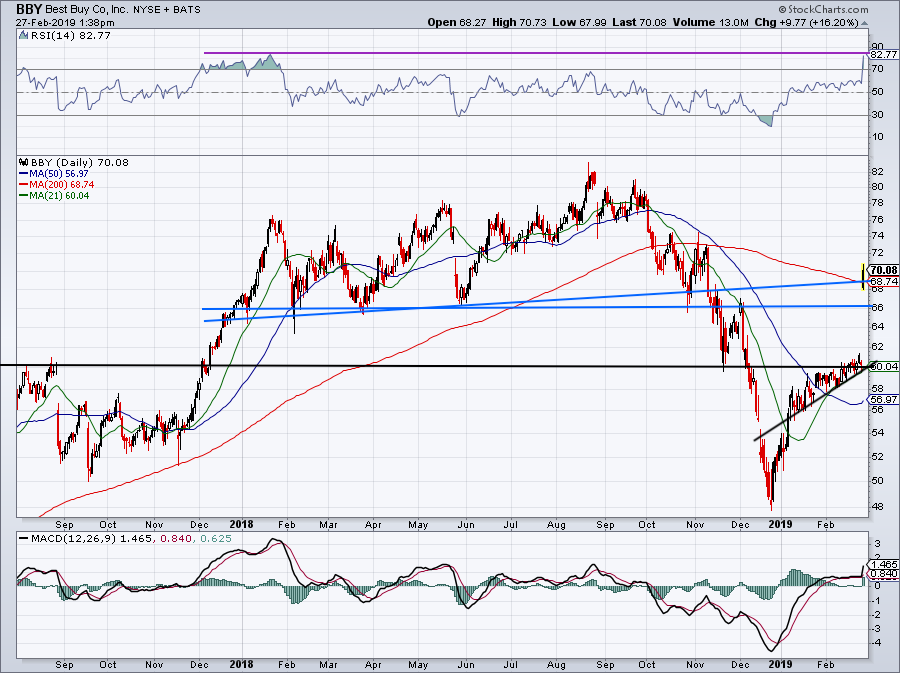
Task: Click the Last 70.08 quote value
Action: 639,22
